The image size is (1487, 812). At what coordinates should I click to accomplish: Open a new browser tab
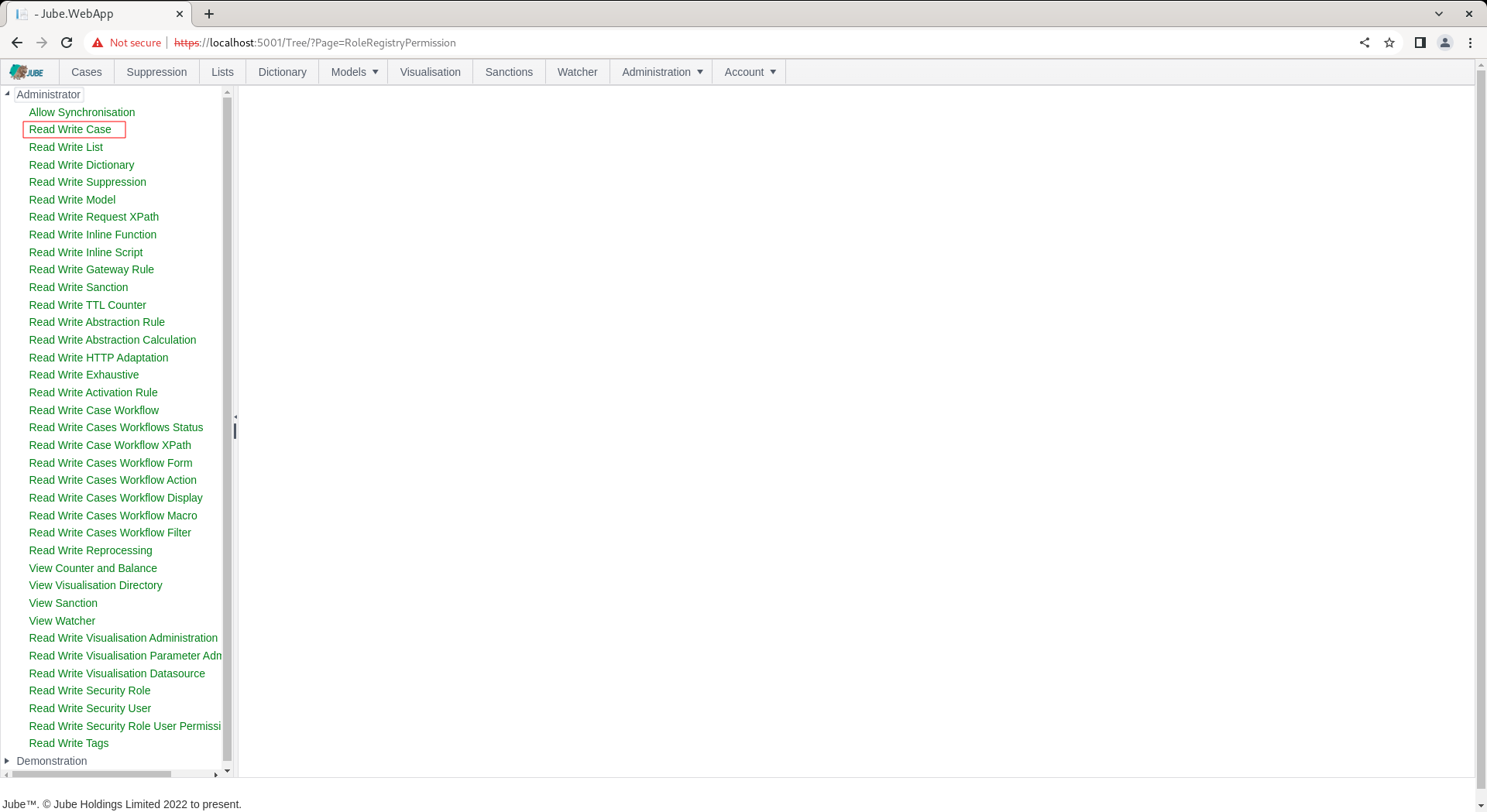[x=209, y=14]
